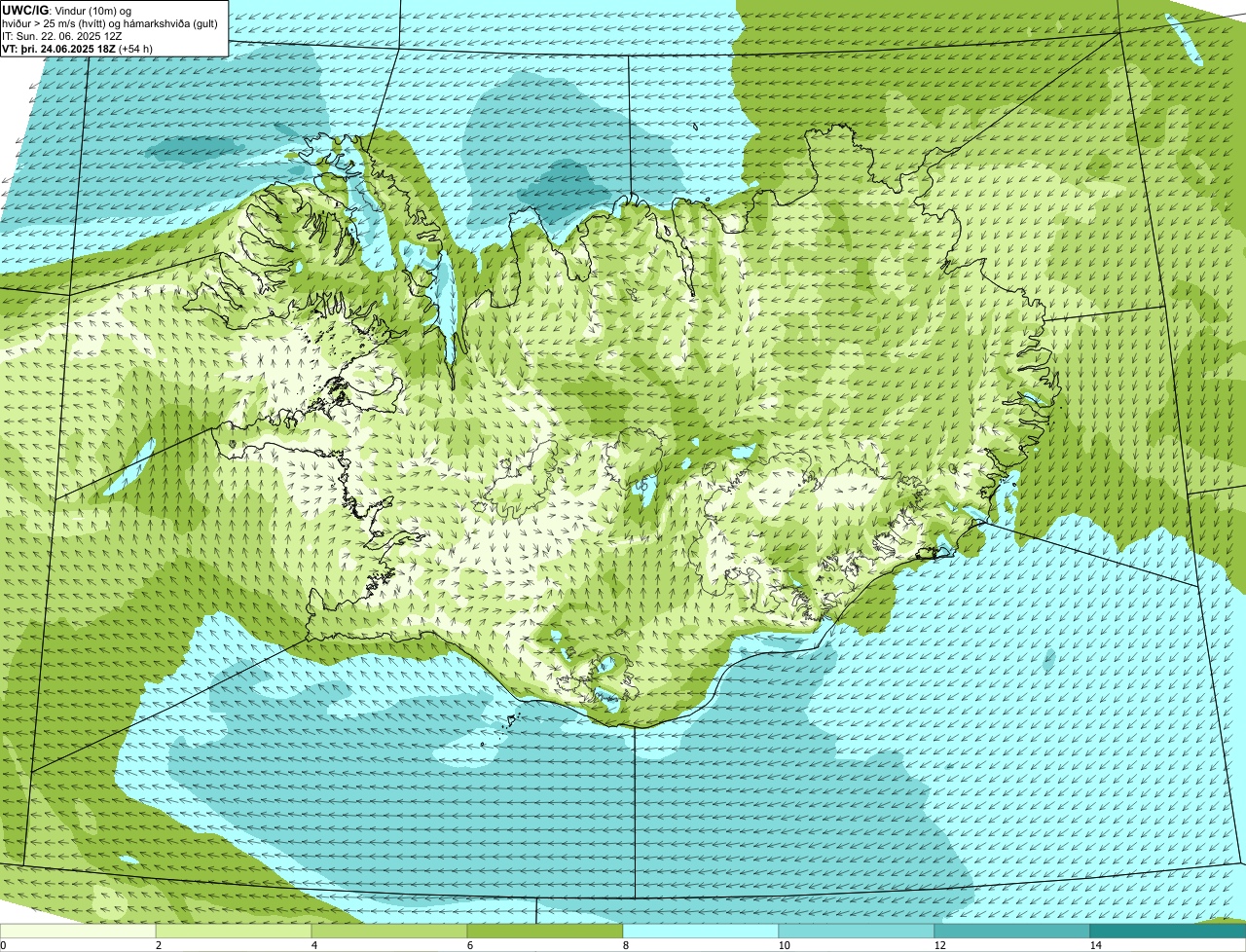Click the 0–2 m/s pale yellow legend swatch
Viewport: 1246px width, 952px height.
pos(78,931)
